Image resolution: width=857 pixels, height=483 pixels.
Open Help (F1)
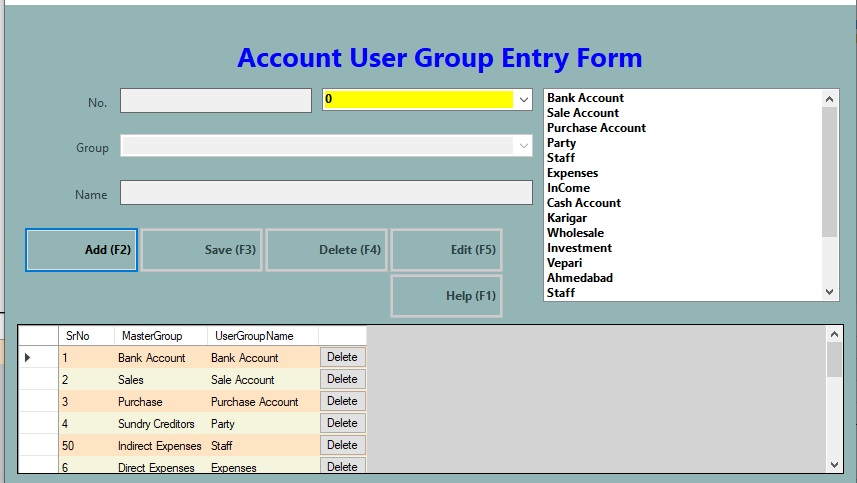tap(446, 296)
